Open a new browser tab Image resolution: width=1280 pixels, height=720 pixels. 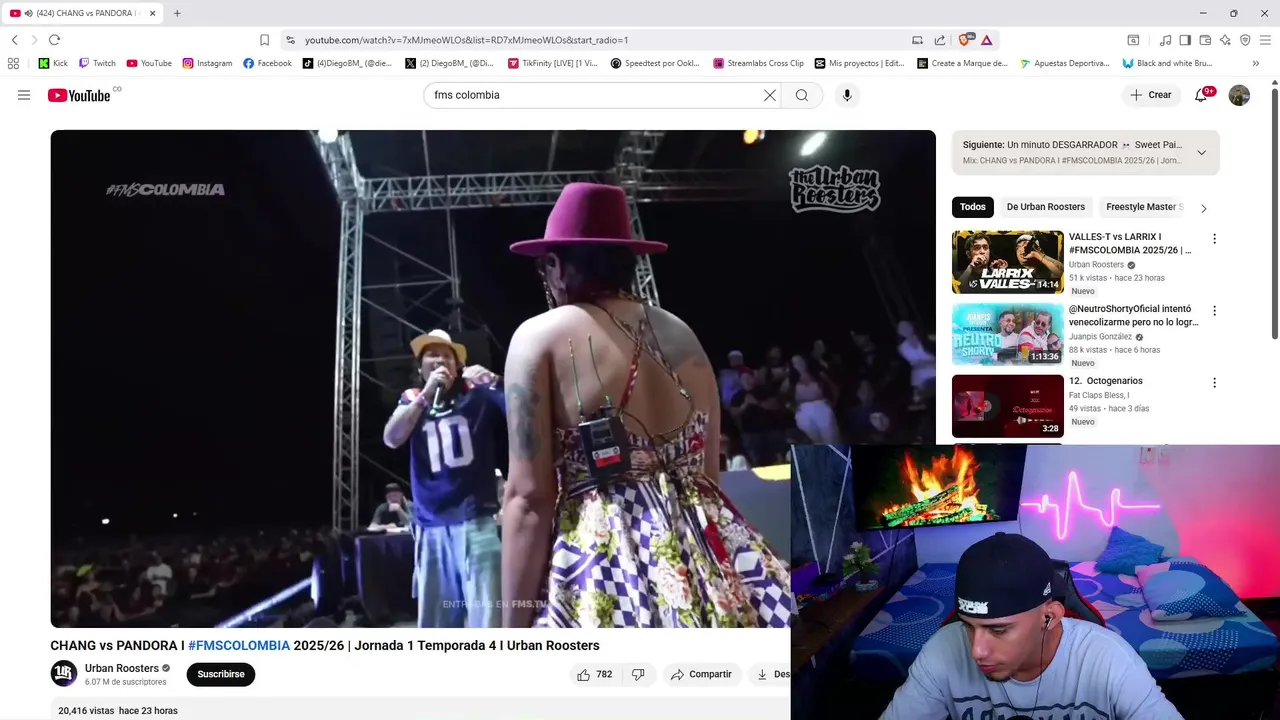tap(177, 13)
